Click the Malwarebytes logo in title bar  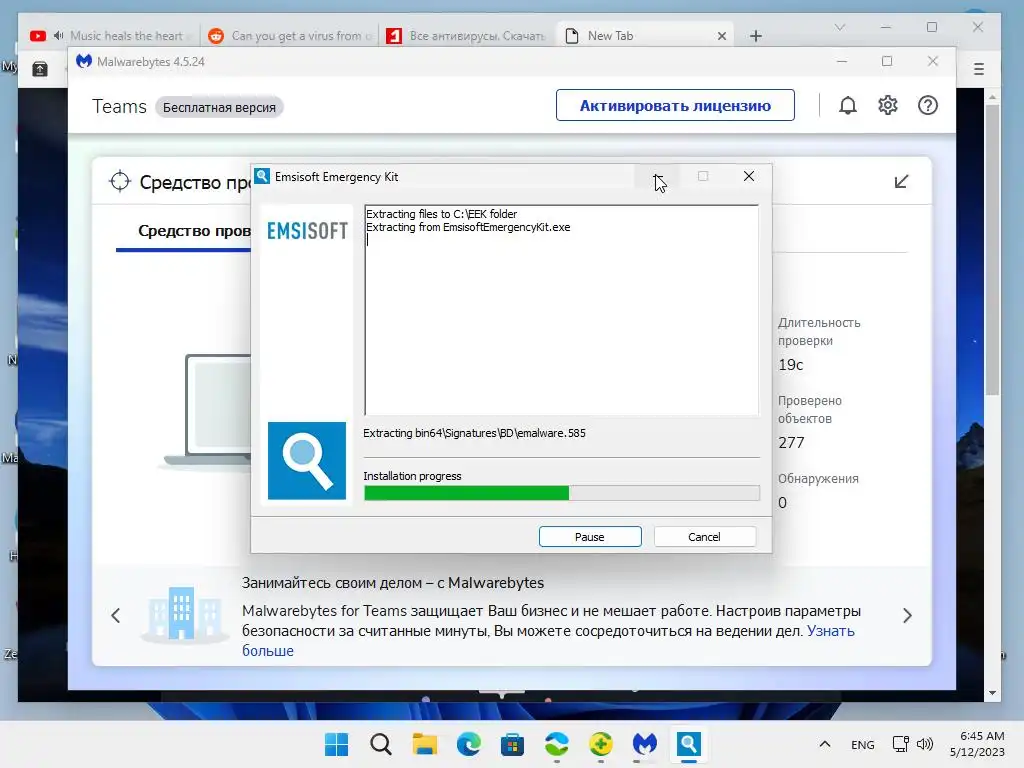84,61
